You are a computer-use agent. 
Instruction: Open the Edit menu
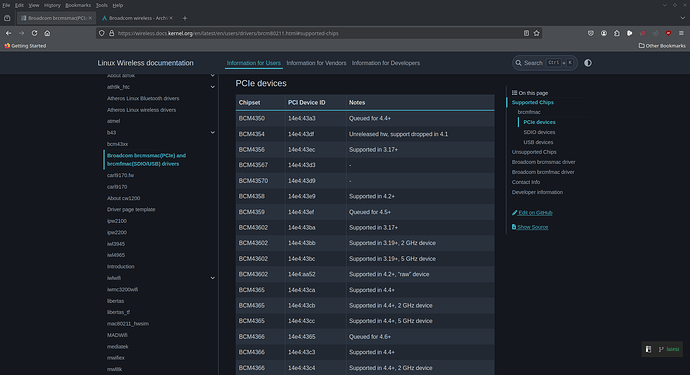tap(19, 5)
